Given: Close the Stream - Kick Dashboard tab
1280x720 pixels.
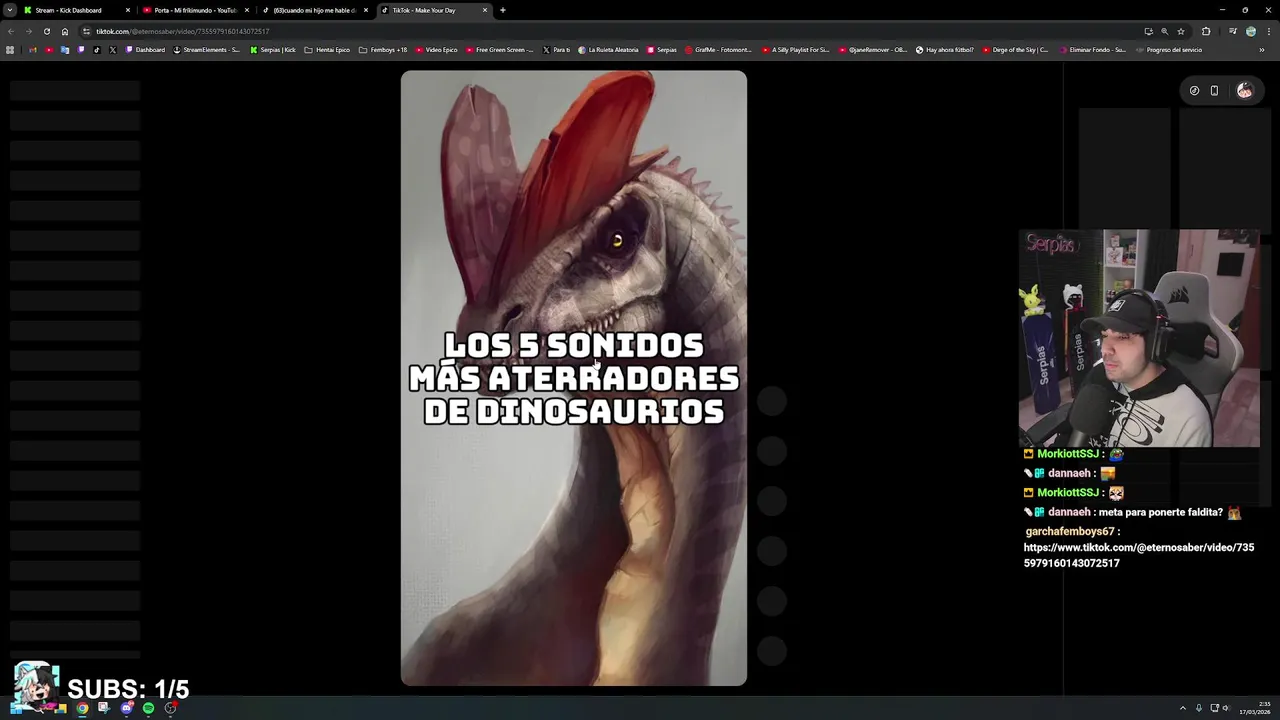Looking at the screenshot, I should click(128, 10).
